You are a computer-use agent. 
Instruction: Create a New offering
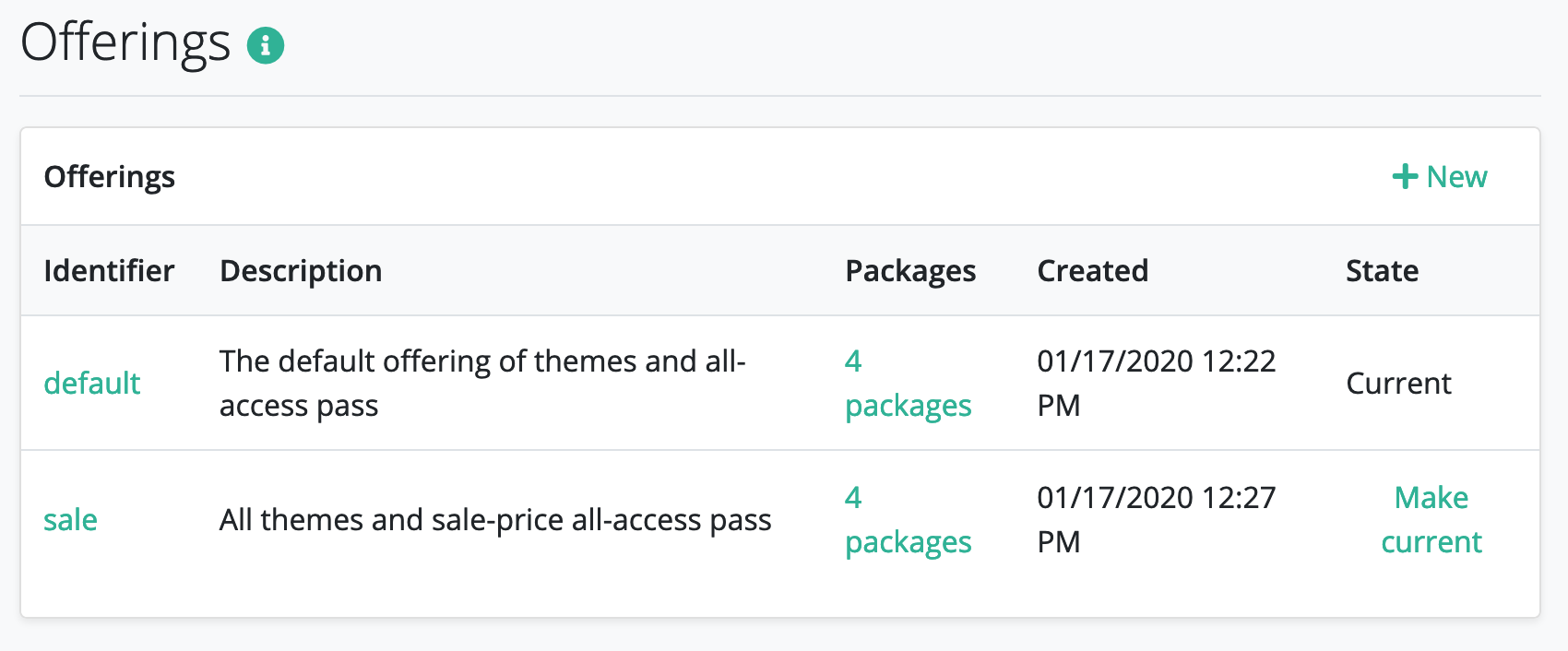tap(1440, 176)
